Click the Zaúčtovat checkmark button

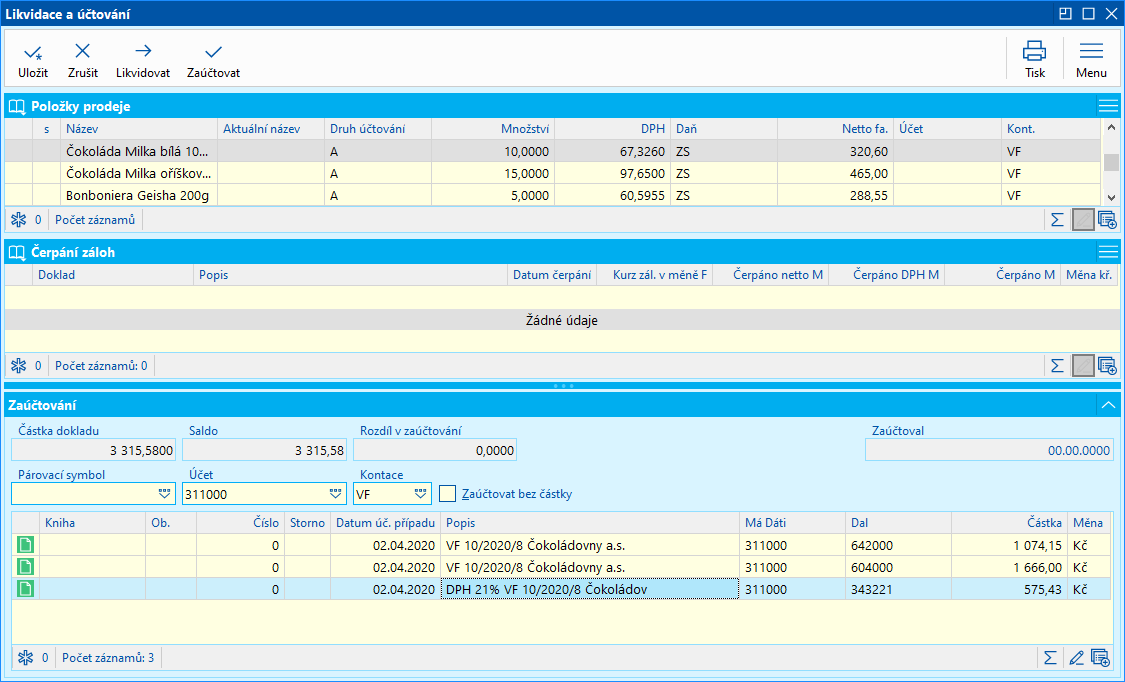tap(213, 60)
